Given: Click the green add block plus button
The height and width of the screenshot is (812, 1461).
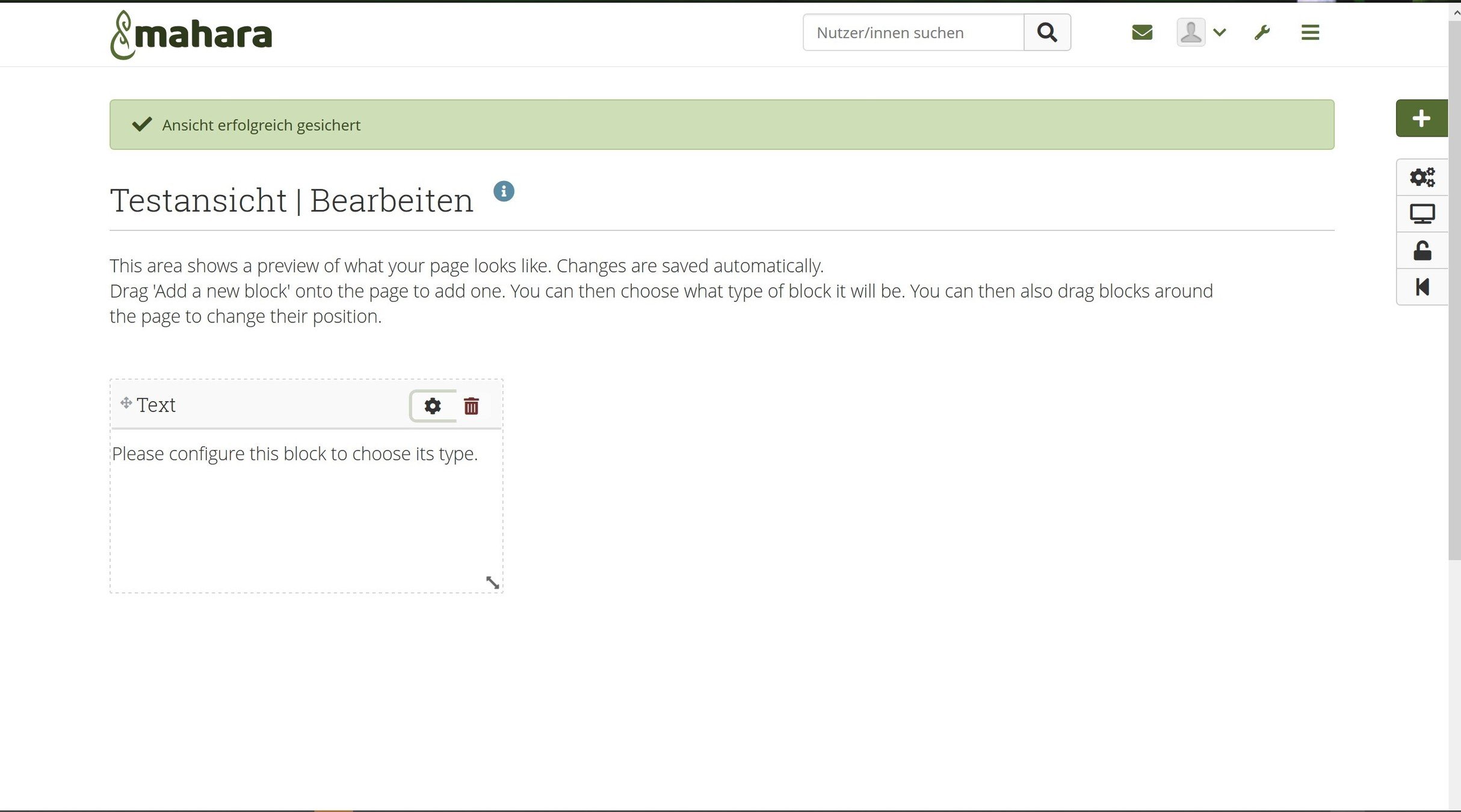Looking at the screenshot, I should pyautogui.click(x=1421, y=118).
